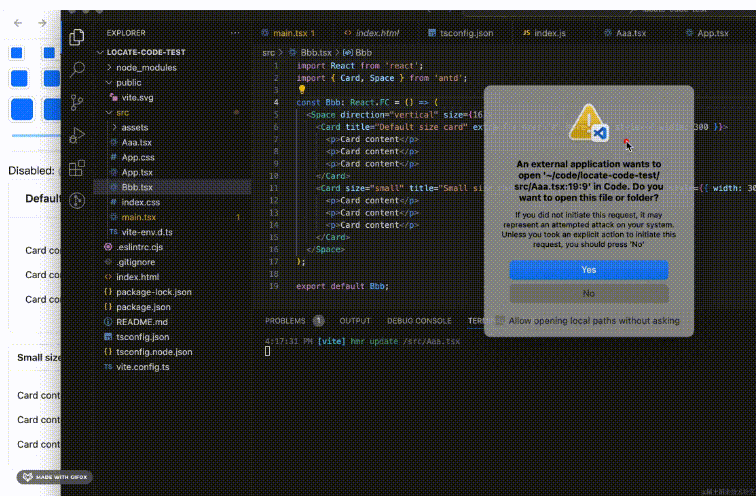Open the Explorer more actions ellipsis

click(x=235, y=33)
